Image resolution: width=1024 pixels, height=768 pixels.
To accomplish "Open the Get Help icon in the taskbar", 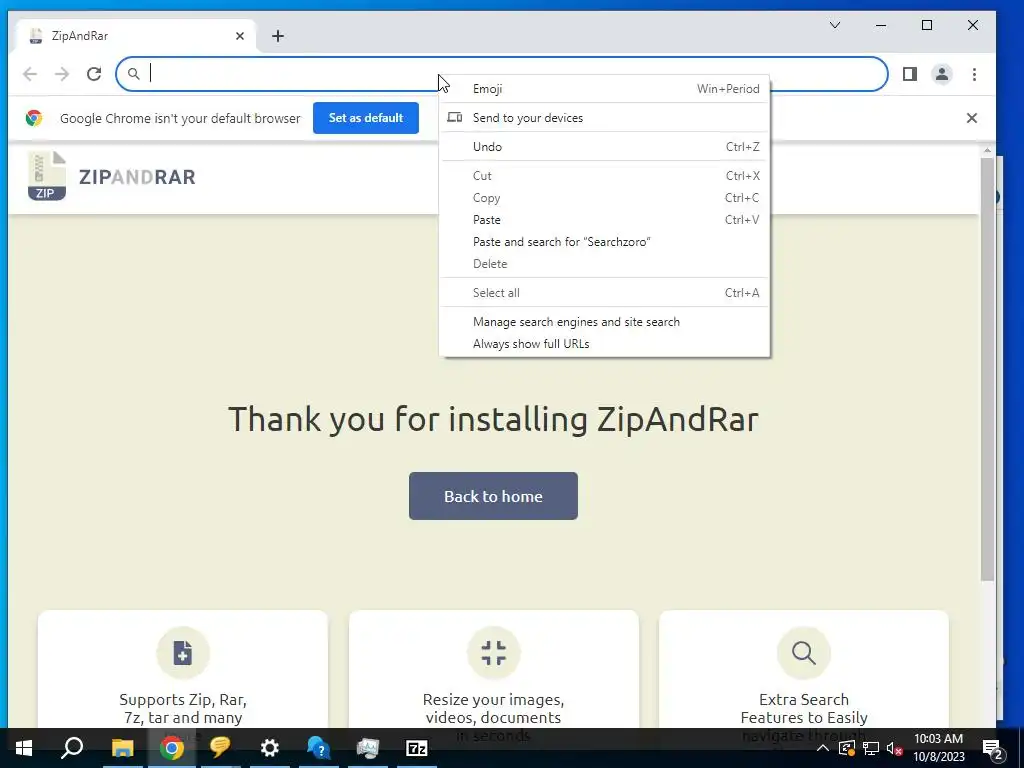I will pyautogui.click(x=319, y=748).
